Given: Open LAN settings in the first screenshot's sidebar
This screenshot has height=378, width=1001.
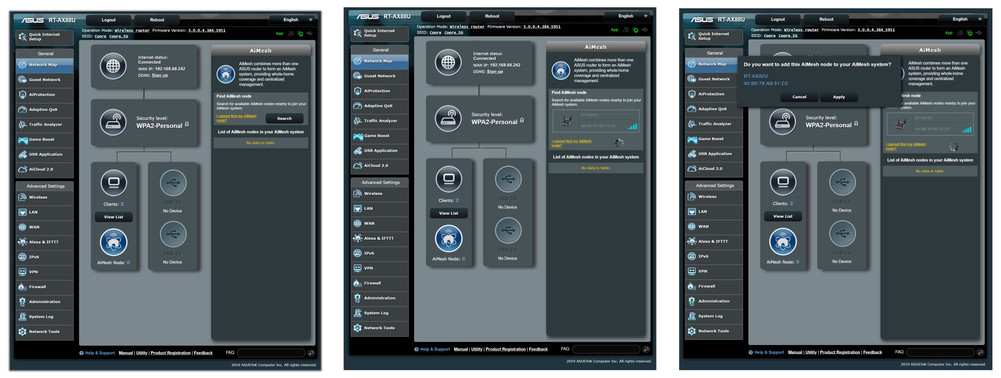Looking at the screenshot, I should click(x=45, y=212).
